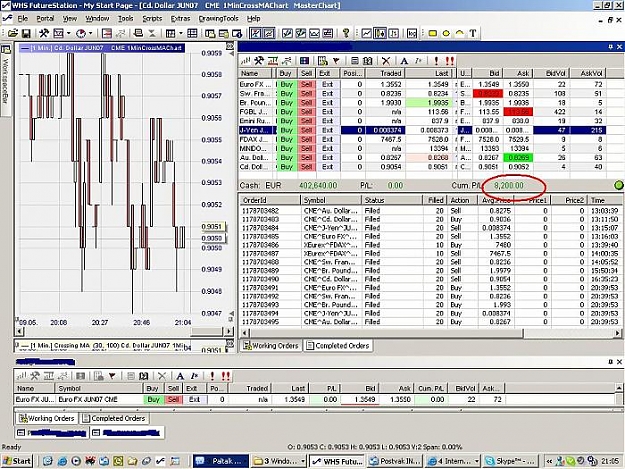
Task: Toggle the second highlighted chart mode button
Action: [x=269, y=33]
